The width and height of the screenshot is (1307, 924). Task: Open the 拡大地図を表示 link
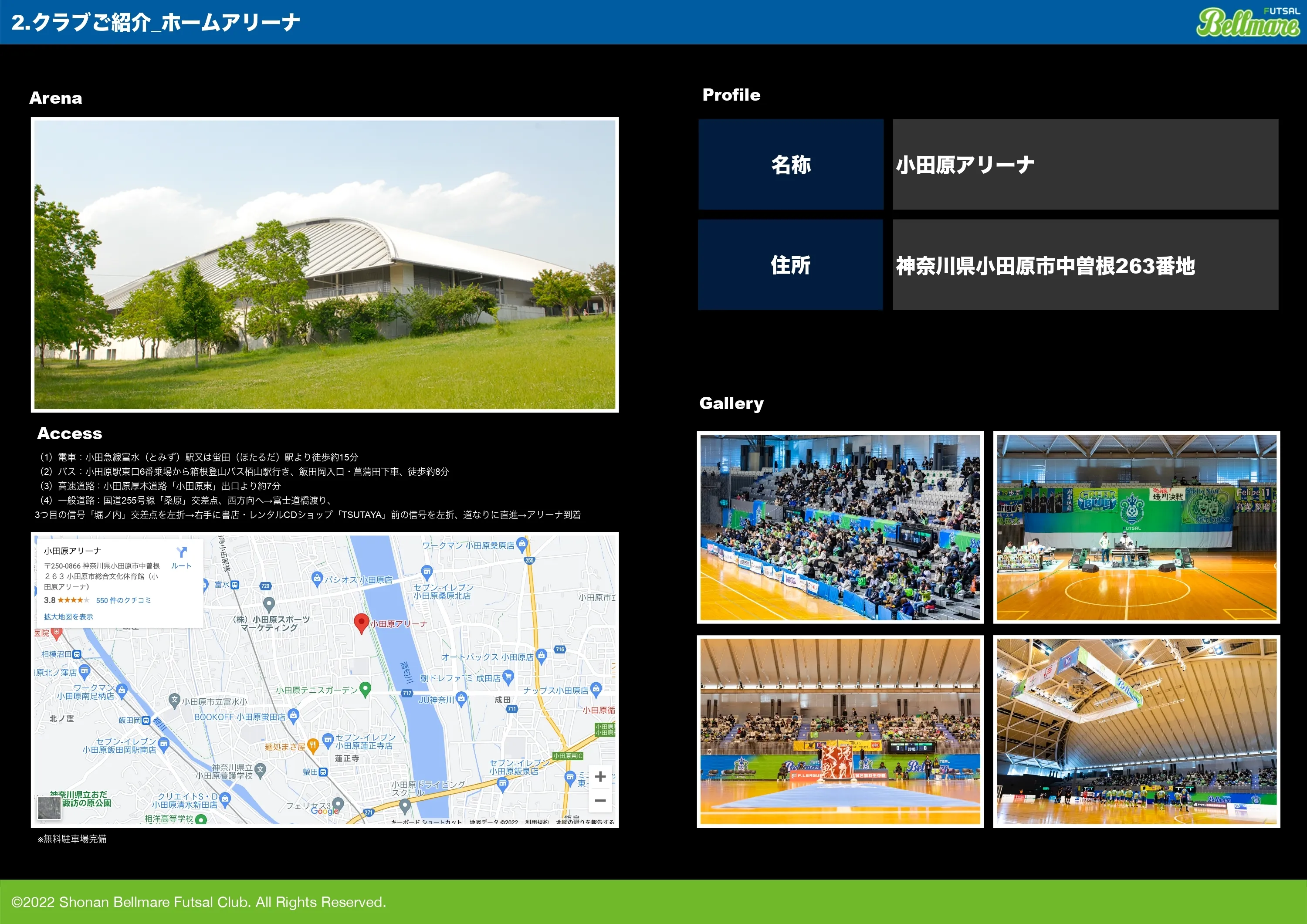coord(68,616)
